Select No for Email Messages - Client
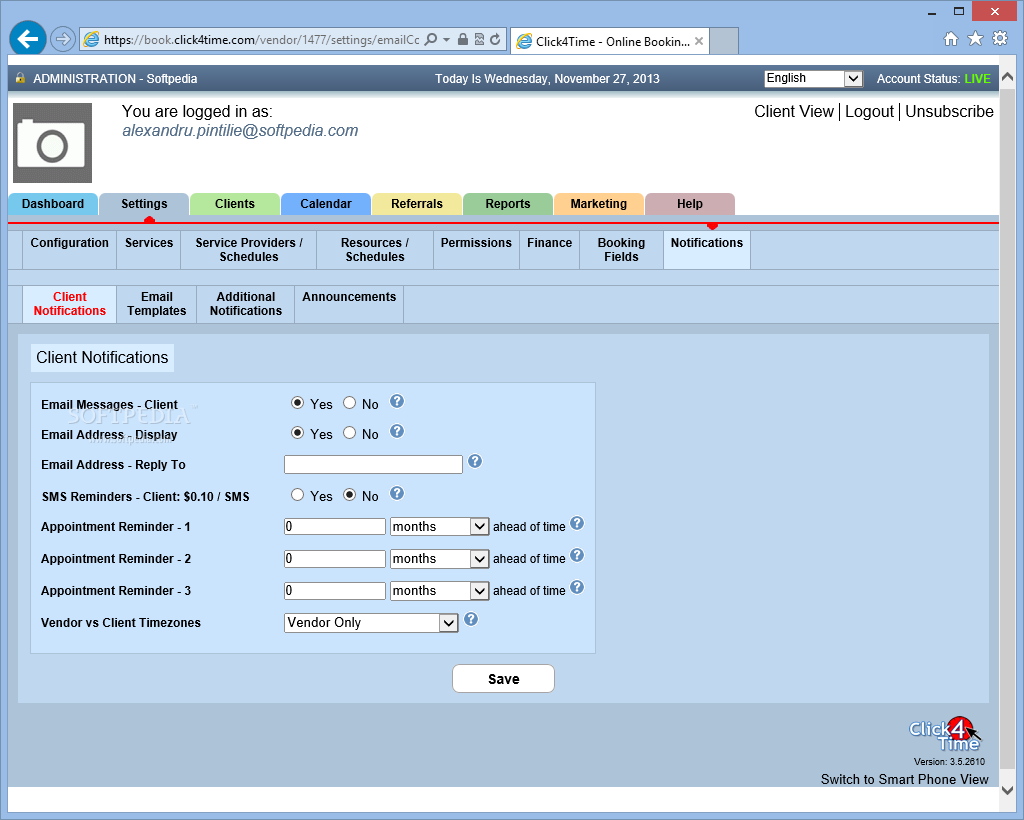Screen dimensions: 1024x820 pos(349,403)
